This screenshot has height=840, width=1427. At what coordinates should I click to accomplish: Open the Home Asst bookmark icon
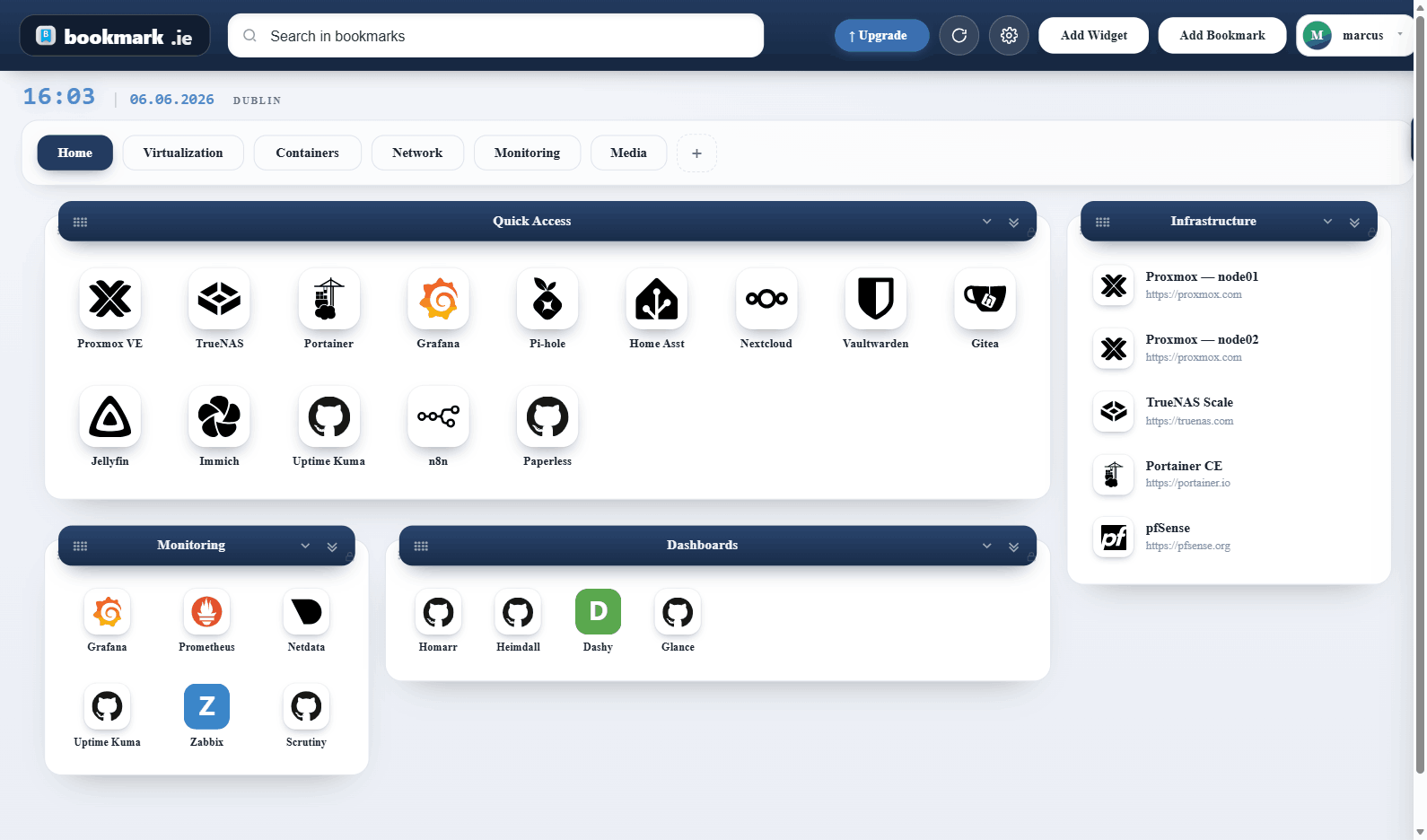[657, 299]
